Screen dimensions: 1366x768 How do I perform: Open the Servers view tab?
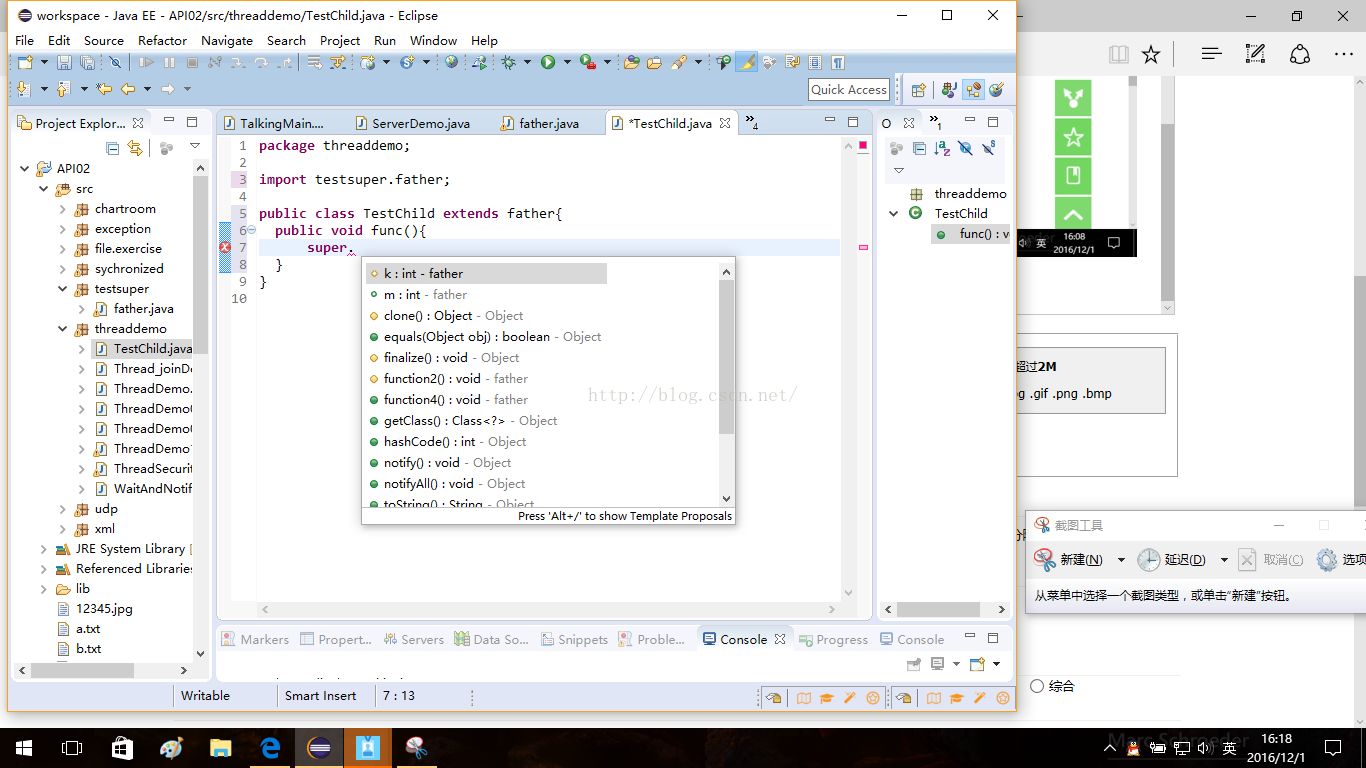tap(412, 639)
